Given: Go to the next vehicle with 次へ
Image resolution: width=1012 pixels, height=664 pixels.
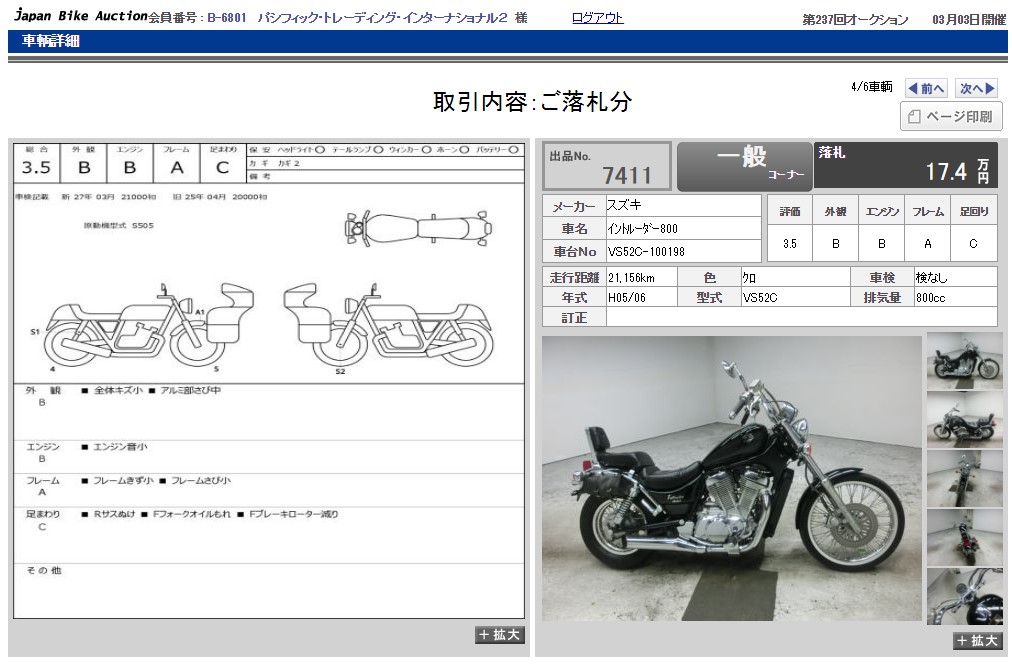Looking at the screenshot, I should [x=976, y=88].
